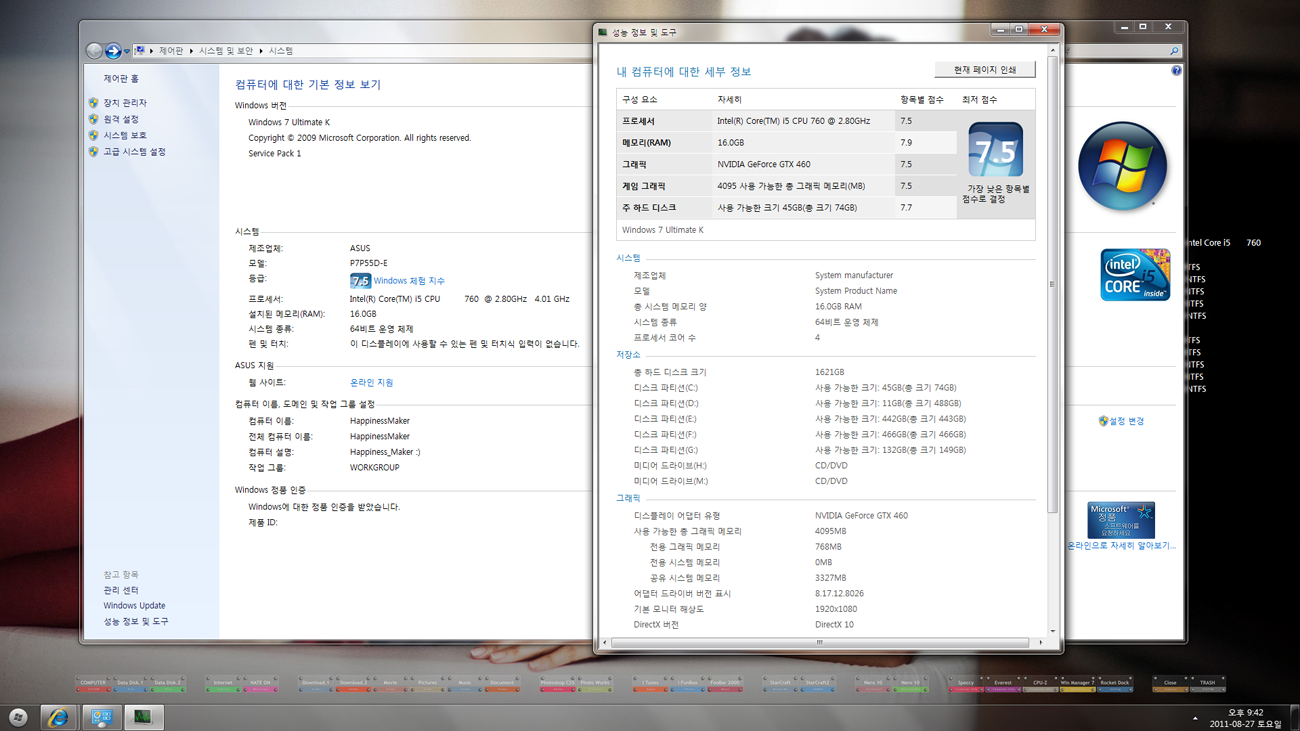The height and width of the screenshot is (731, 1300).
Task: Open the Document folder dock item
Action: (x=502, y=685)
